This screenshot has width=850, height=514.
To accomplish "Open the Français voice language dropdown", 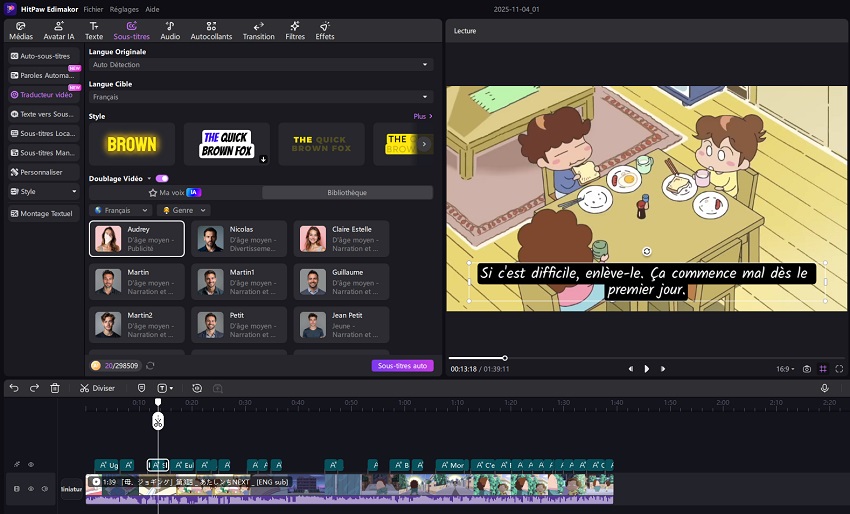I will tap(120, 210).
